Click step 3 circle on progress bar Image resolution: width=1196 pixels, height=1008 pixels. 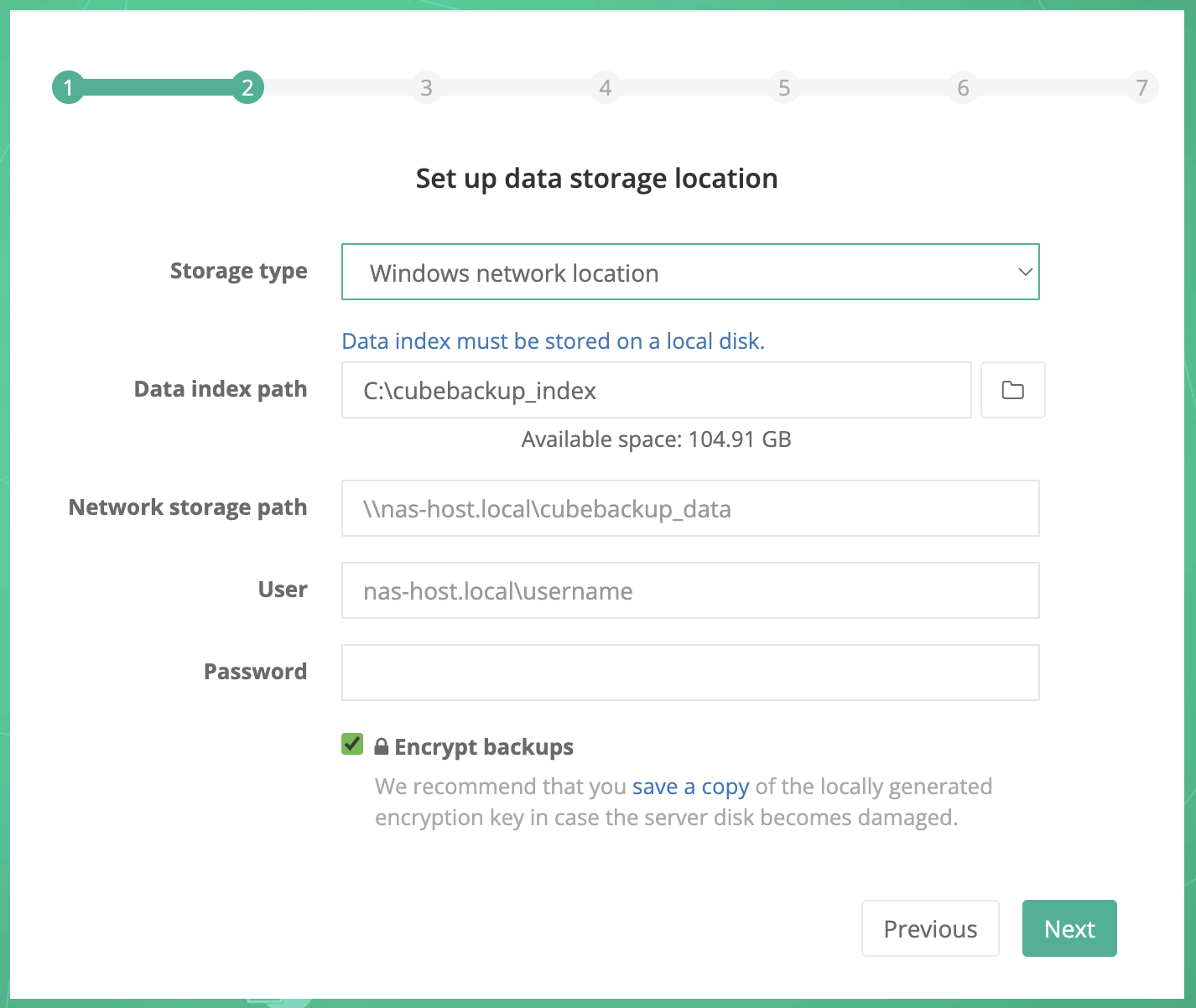[x=427, y=87]
